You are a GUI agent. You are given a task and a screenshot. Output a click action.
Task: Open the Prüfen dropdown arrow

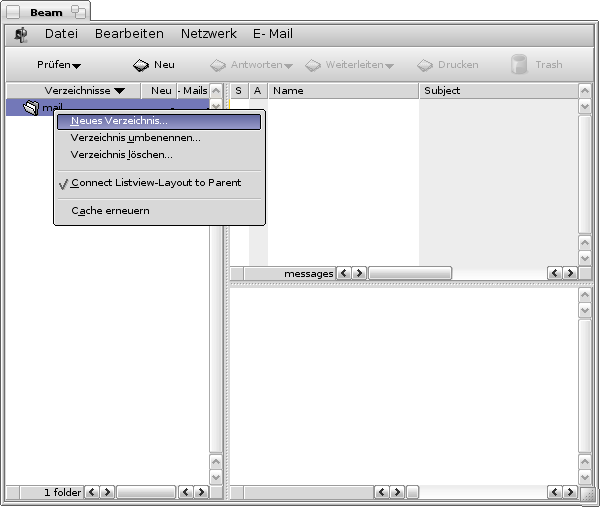click(76, 66)
